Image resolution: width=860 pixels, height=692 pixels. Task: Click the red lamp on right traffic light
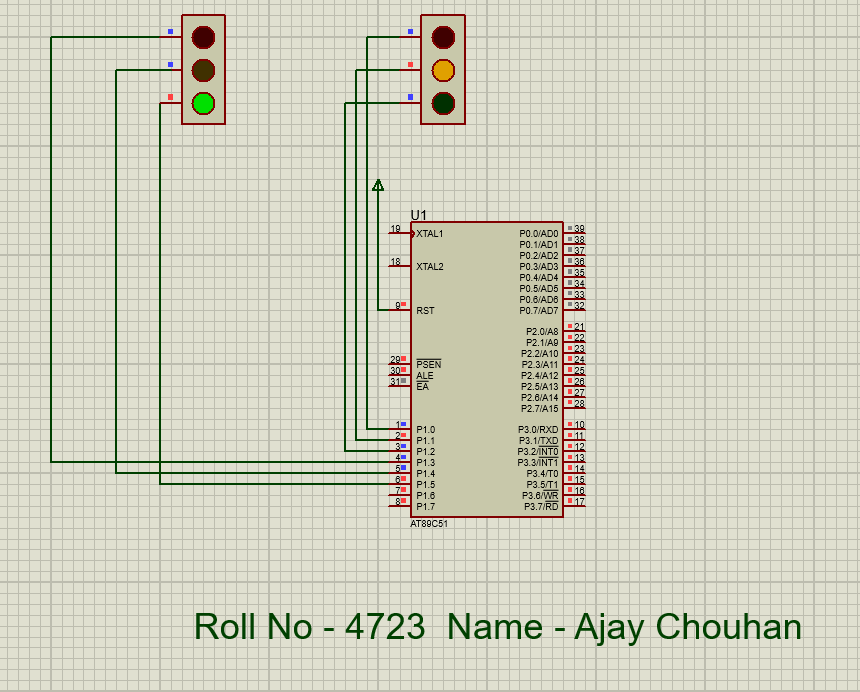point(443,37)
